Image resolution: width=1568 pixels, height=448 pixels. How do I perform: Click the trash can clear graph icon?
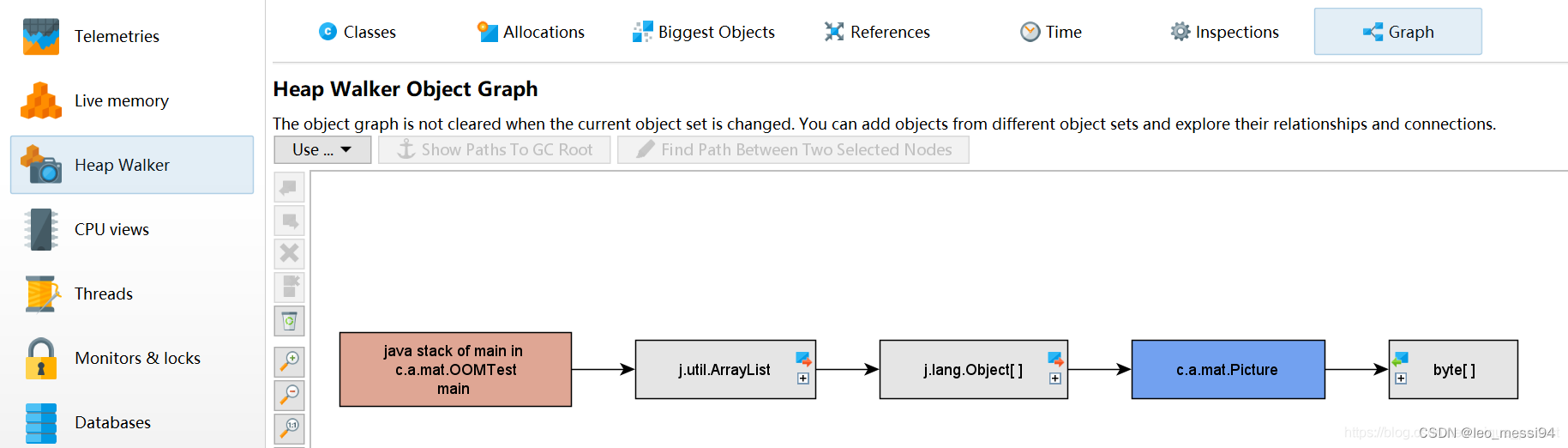click(290, 321)
